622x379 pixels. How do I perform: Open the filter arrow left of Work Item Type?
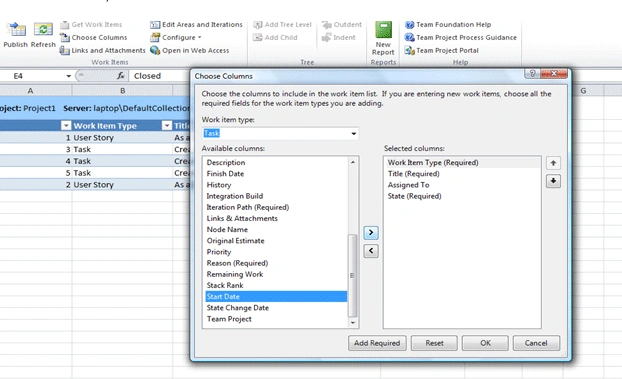click(x=66, y=126)
